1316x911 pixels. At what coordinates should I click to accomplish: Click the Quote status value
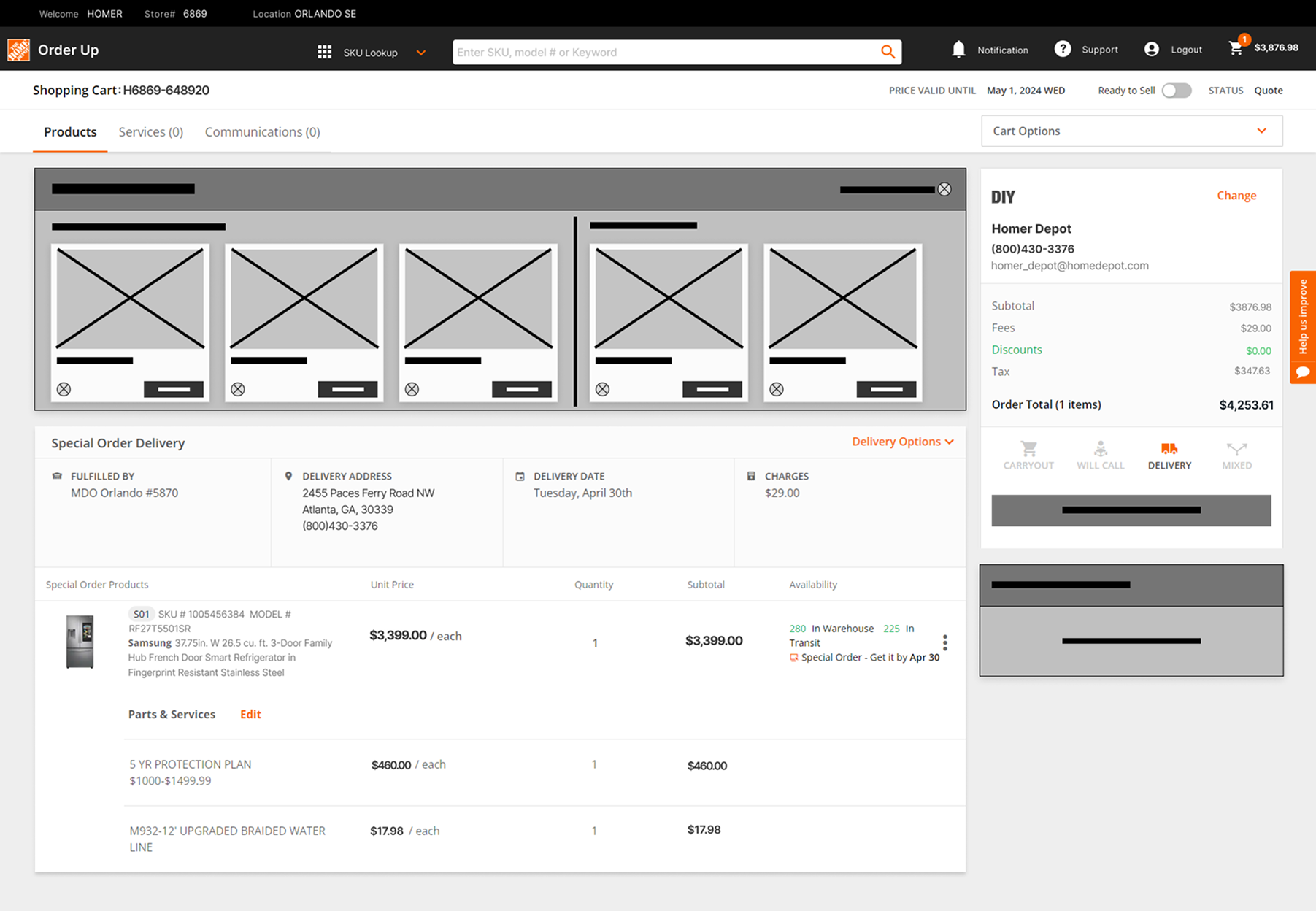coord(1268,91)
